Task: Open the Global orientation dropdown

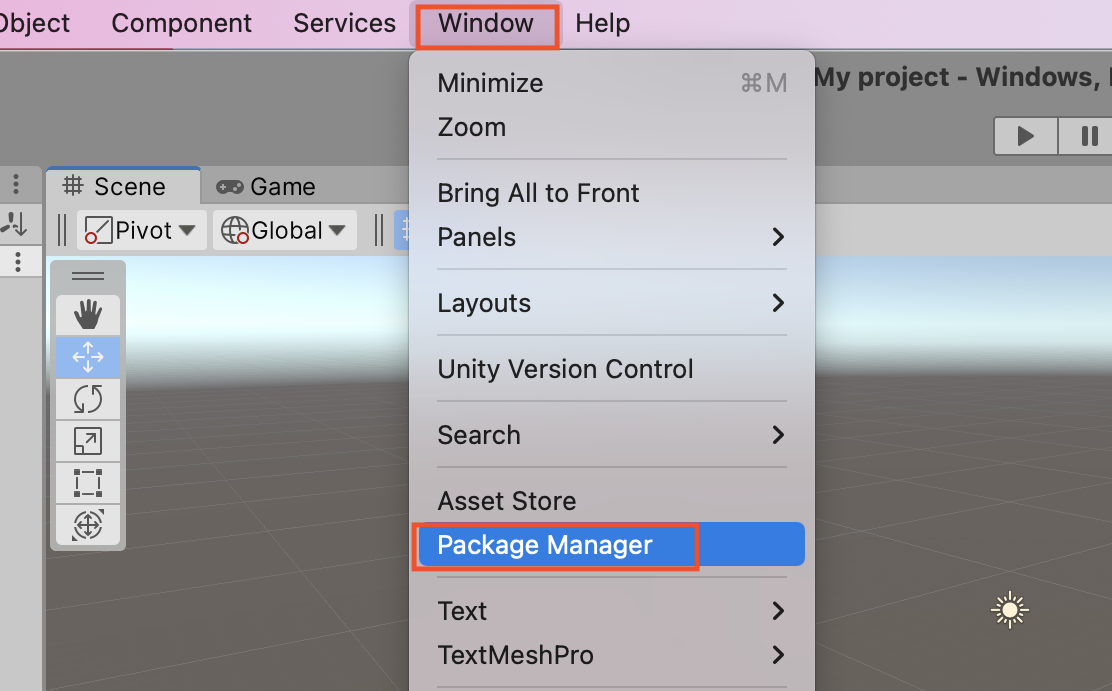Action: point(284,230)
